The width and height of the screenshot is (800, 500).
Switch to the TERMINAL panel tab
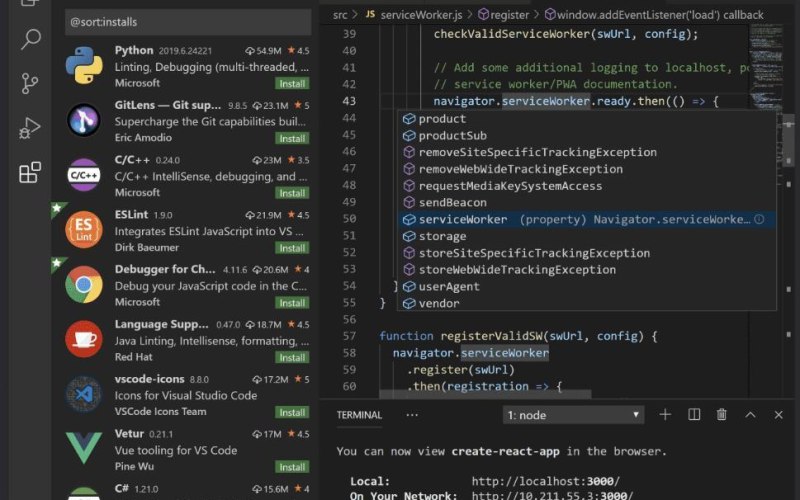pyautogui.click(x=359, y=415)
